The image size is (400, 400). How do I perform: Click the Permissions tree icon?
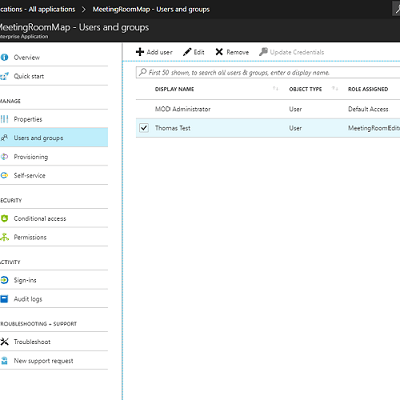[4, 237]
